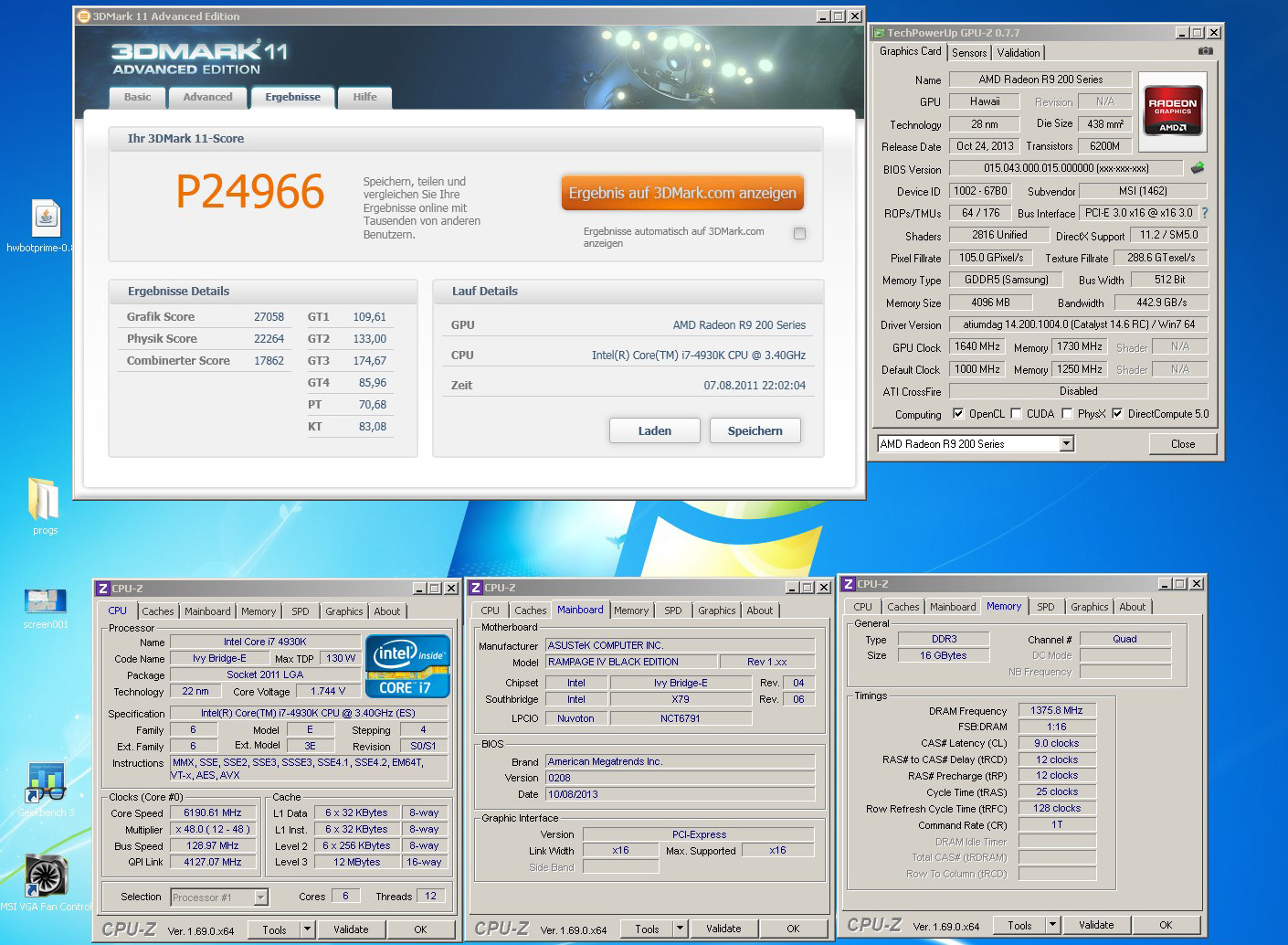Click the Tools button in CPU-Z CPU window

[x=274, y=929]
